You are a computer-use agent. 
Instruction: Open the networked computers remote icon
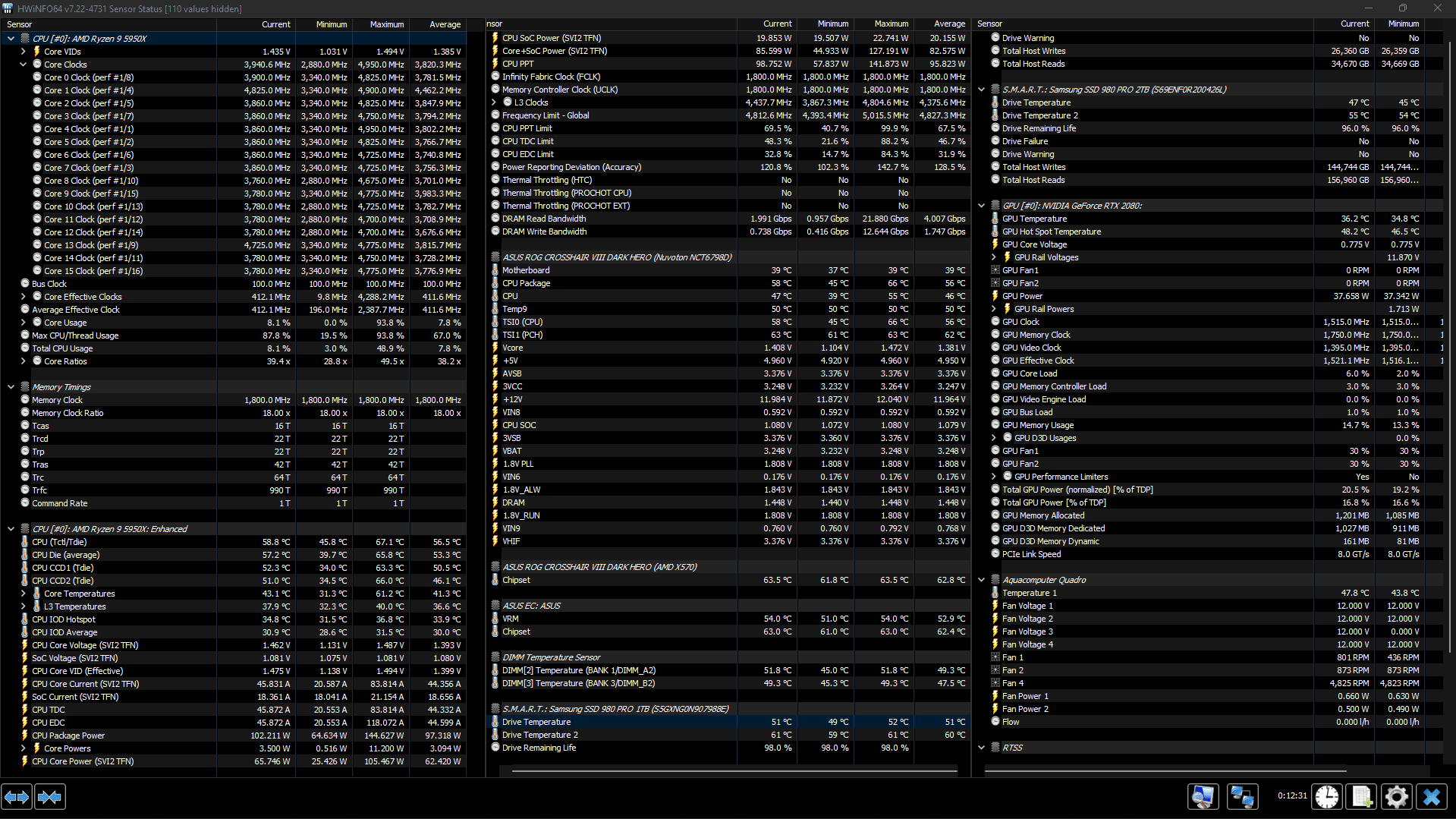[1242, 797]
